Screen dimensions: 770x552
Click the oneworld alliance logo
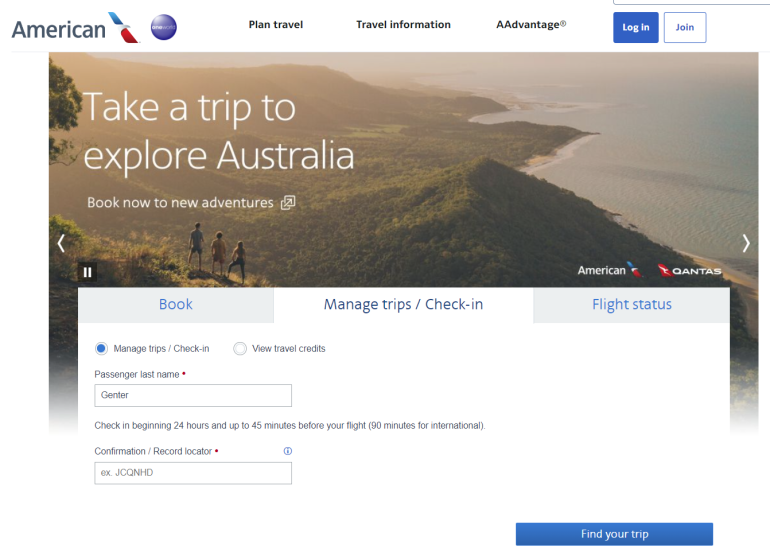tap(163, 28)
